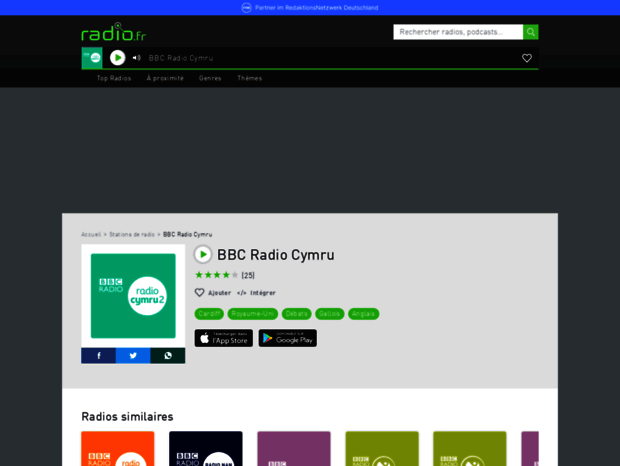Screen dimensions: 620x466
Task: Click the Ajouter heart icon
Action: [199, 292]
